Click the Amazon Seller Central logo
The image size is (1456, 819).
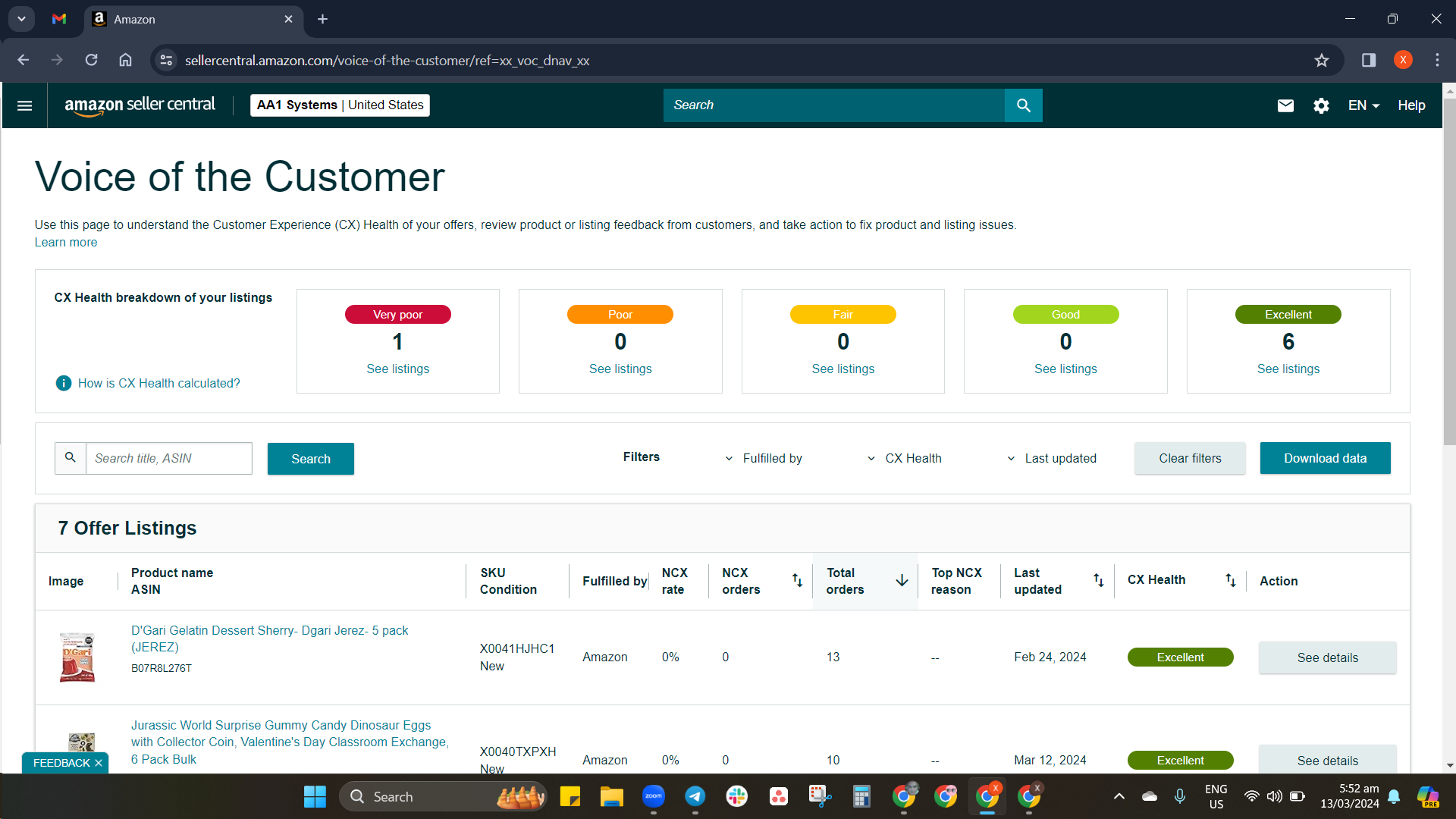pyautogui.click(x=140, y=105)
